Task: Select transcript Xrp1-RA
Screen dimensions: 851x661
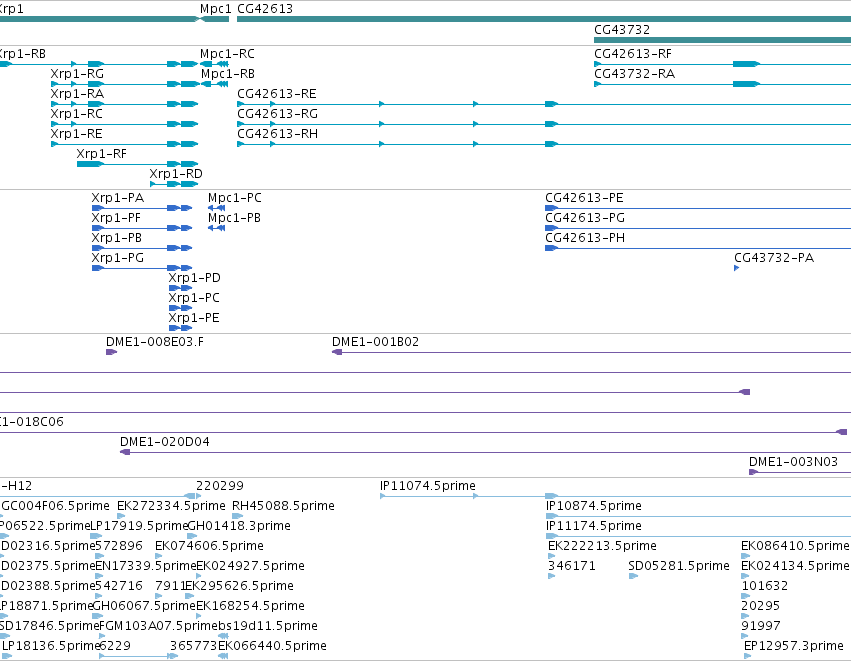Action: pyautogui.click(x=77, y=94)
